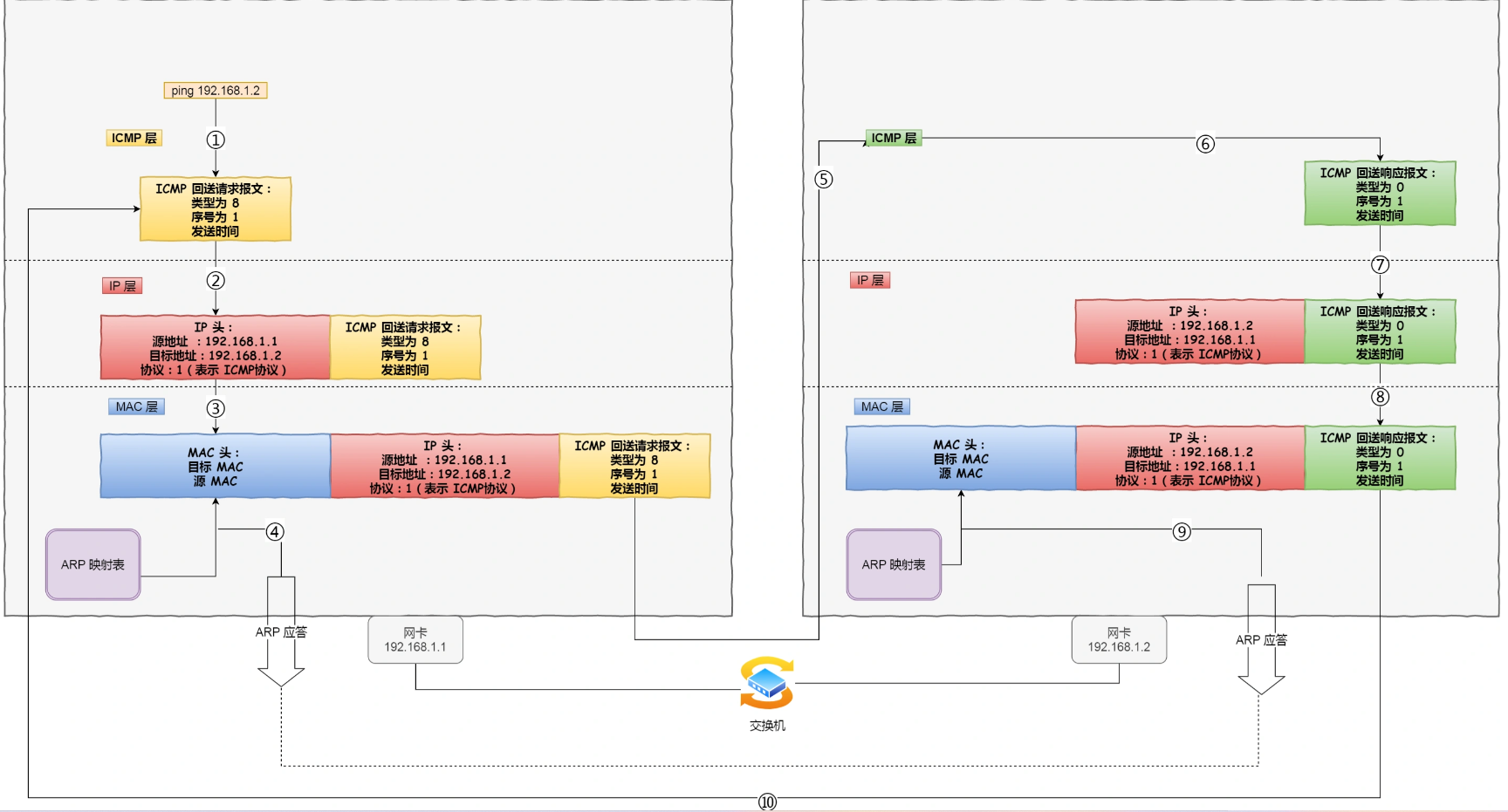Click the right host's 'ARP 映射表' box

pos(895,564)
